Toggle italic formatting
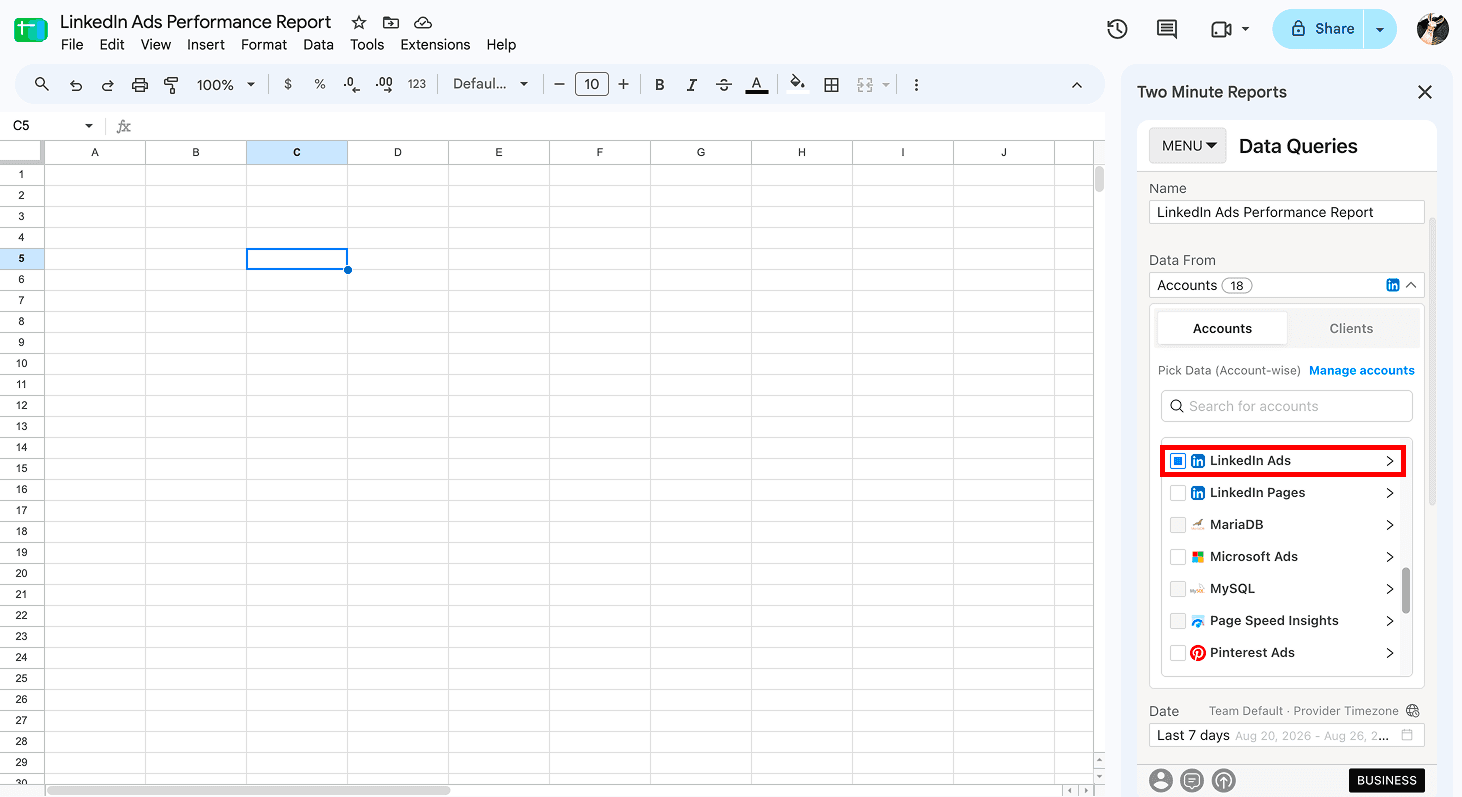 (691, 85)
